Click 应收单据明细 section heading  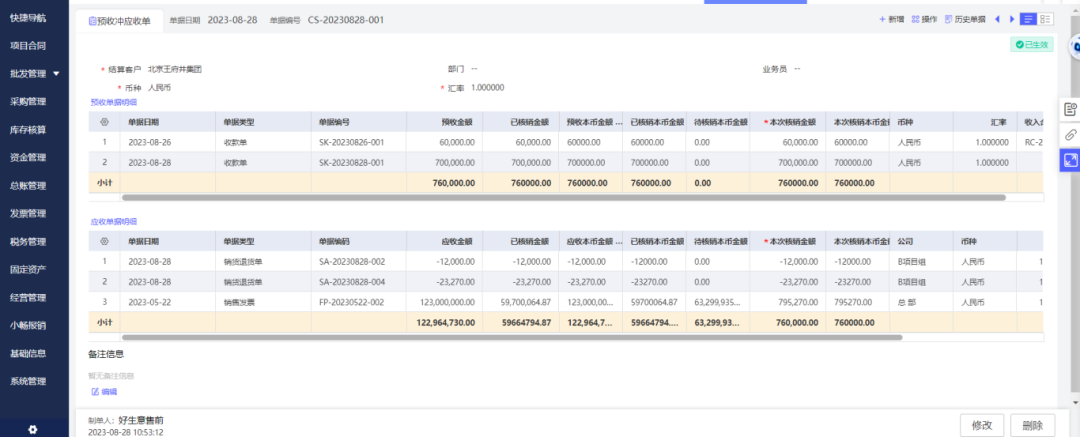coord(114,222)
